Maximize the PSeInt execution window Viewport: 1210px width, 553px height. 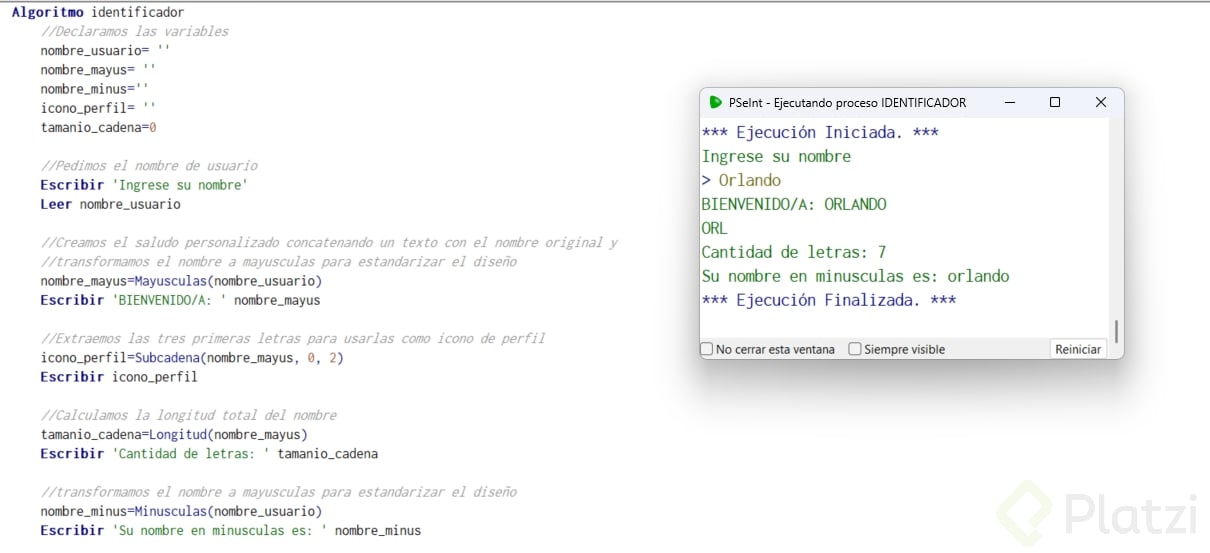1055,102
